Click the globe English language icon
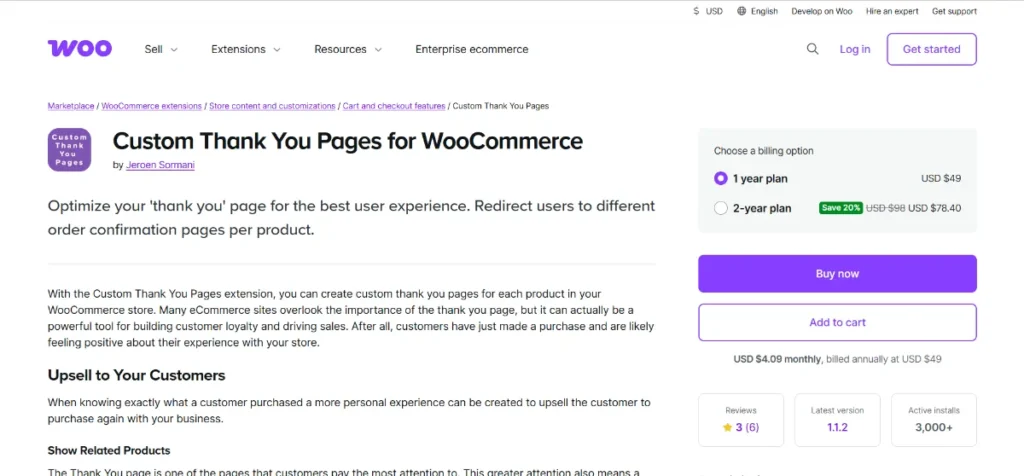The image size is (1024, 476). point(742,11)
